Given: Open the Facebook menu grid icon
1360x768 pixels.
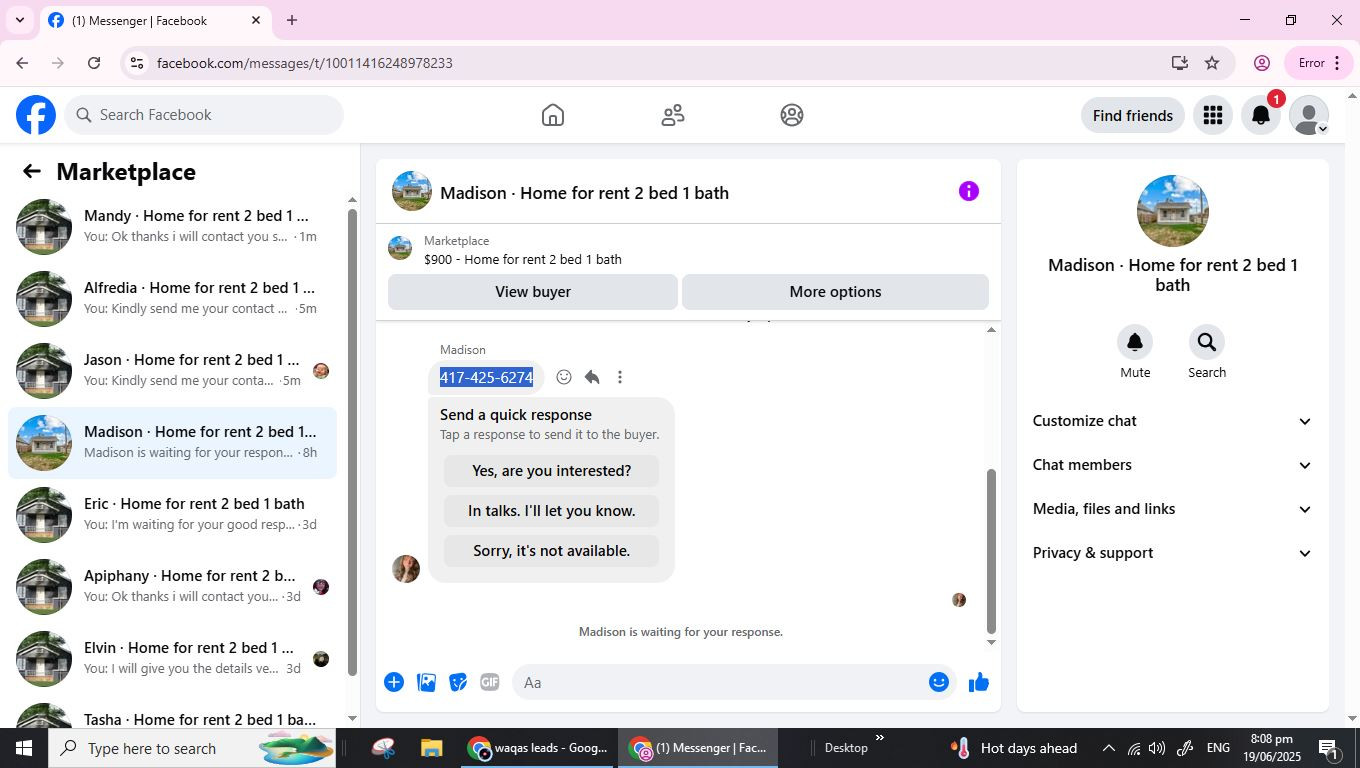Looking at the screenshot, I should [1213, 115].
